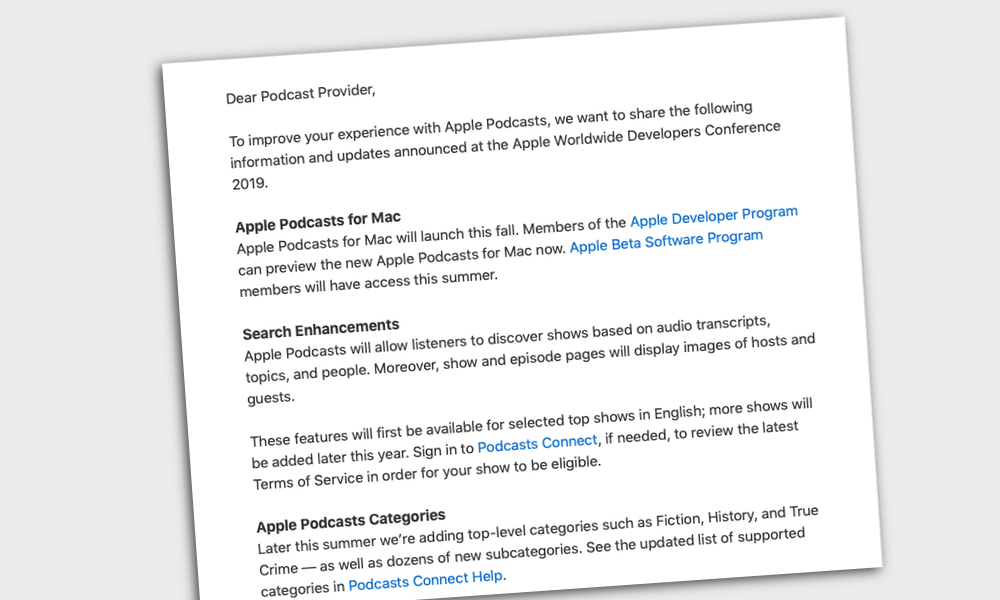Click the word 'guests.' in Search Enhancements
Viewport: 1000px width, 600px height.
271,398
